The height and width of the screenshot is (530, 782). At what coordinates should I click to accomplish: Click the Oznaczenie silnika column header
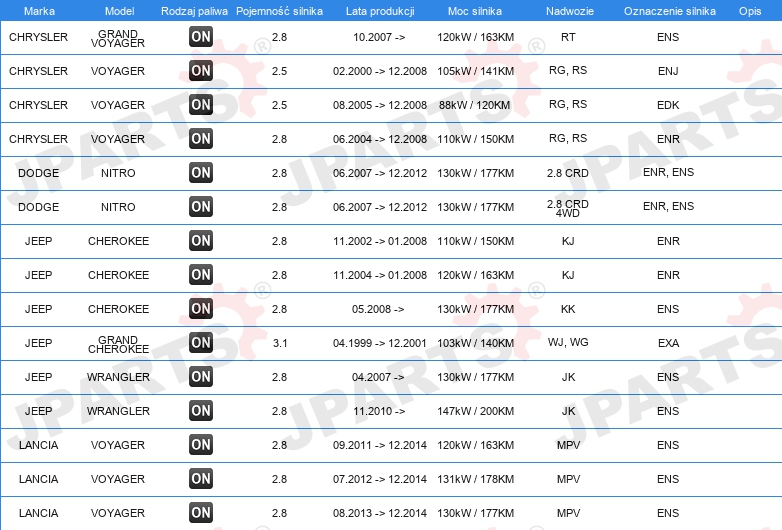[x=669, y=11]
